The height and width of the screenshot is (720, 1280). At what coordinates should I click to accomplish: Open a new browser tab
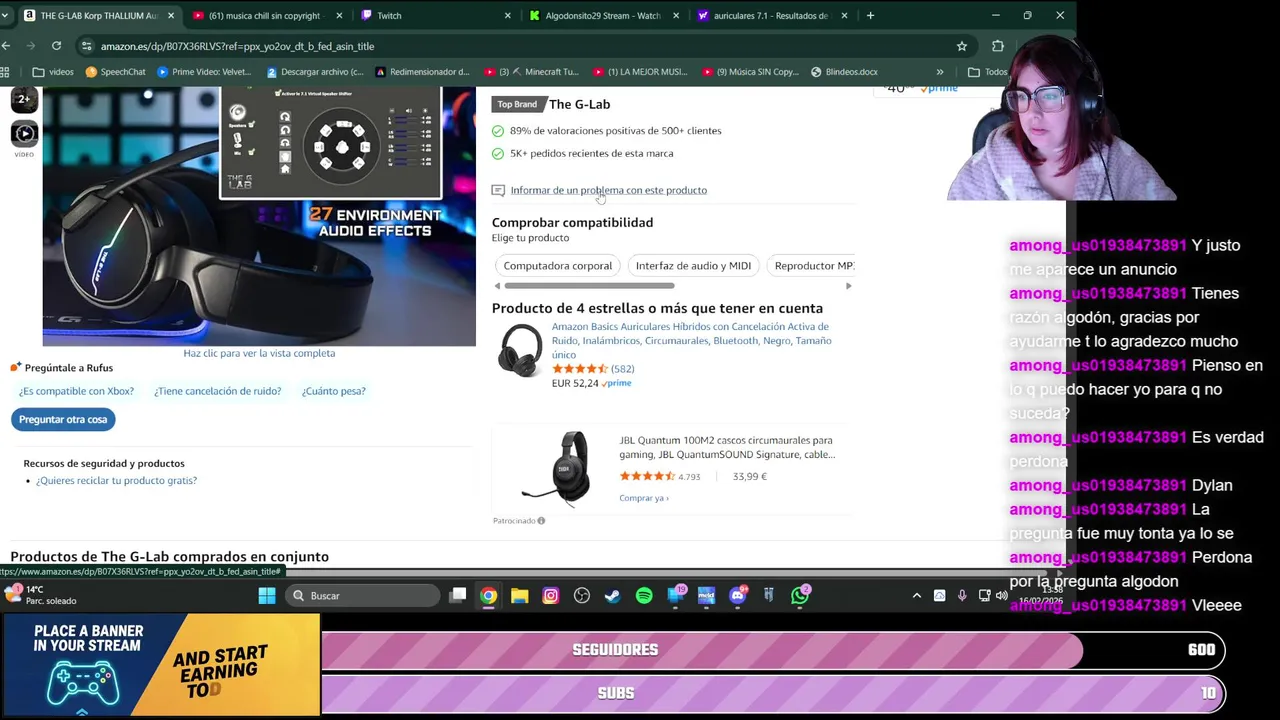coord(870,15)
